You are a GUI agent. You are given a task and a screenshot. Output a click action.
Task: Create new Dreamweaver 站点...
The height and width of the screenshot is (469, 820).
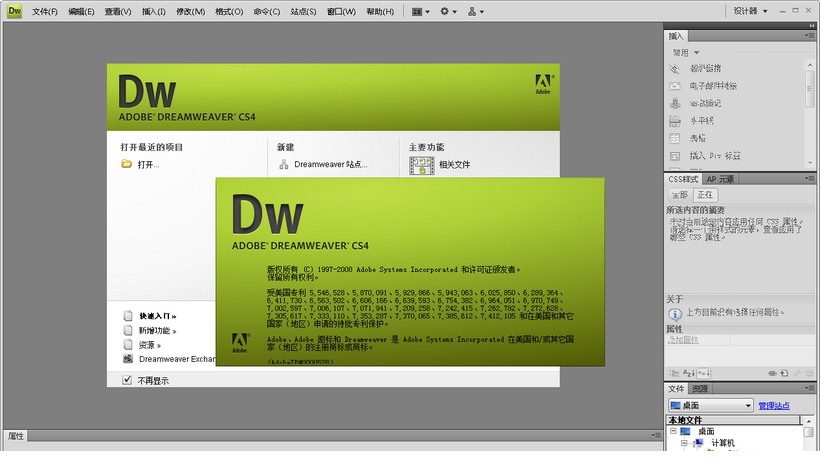click(x=323, y=164)
